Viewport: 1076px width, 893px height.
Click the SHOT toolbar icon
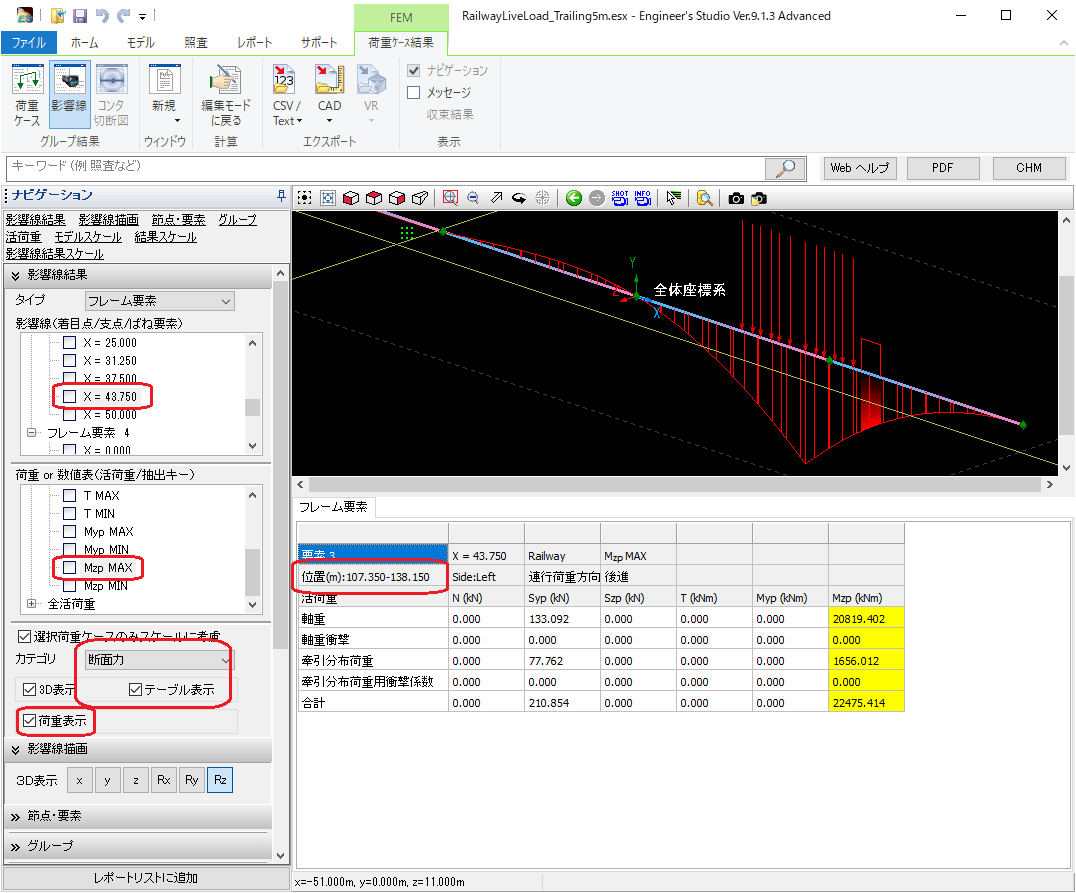coord(620,198)
